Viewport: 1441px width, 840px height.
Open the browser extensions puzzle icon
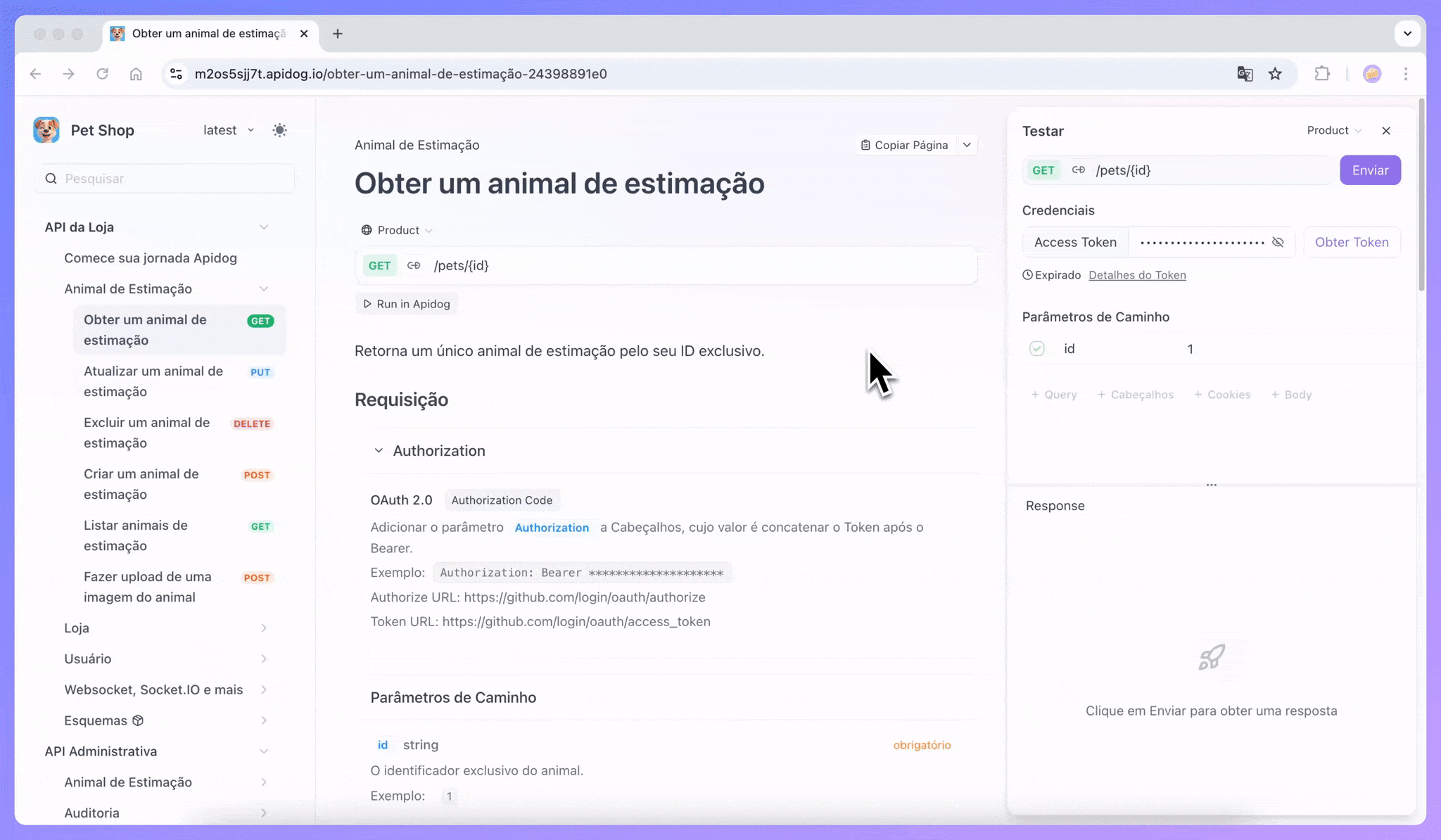point(1322,74)
